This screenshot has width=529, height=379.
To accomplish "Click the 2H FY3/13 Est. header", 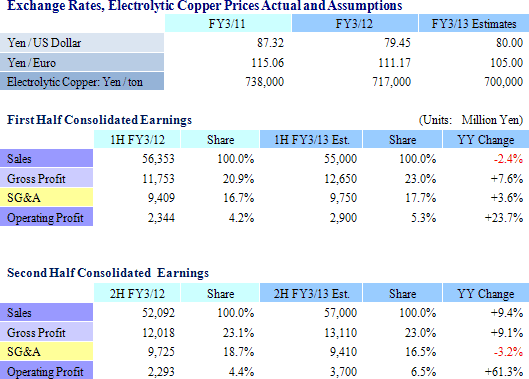I will point(311,293).
